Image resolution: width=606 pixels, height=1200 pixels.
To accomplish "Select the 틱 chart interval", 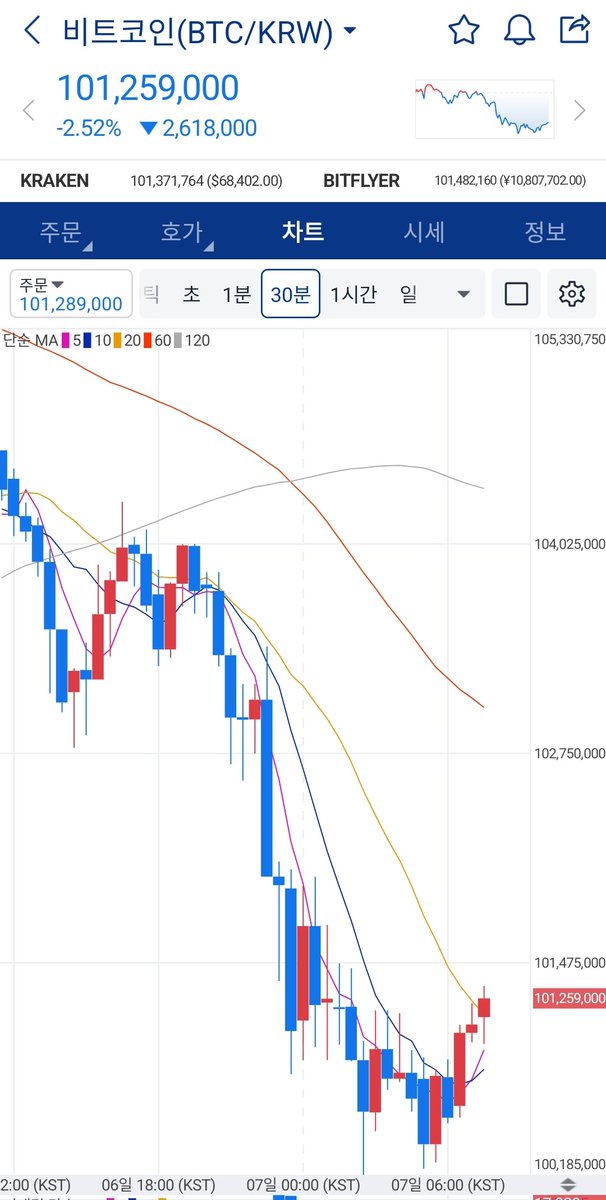I will pos(152,294).
